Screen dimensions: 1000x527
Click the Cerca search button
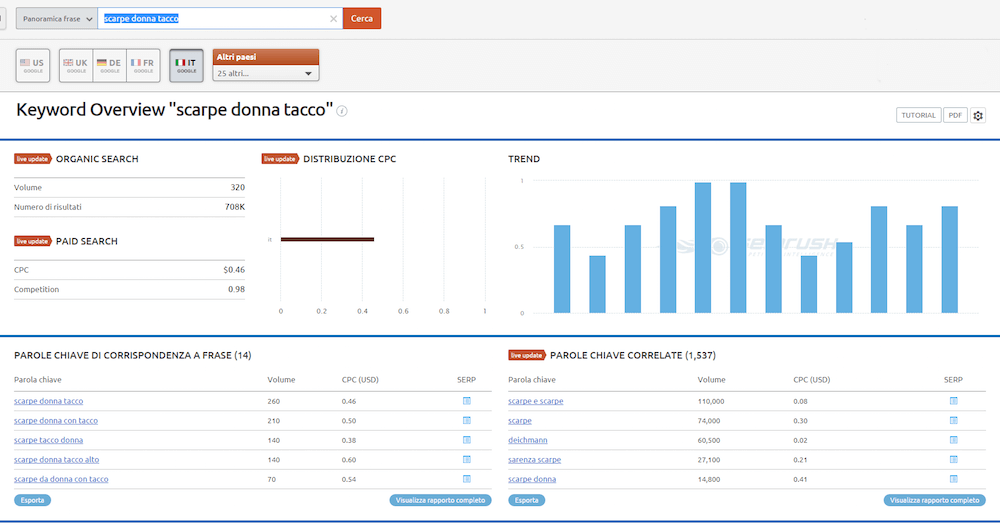coord(362,19)
